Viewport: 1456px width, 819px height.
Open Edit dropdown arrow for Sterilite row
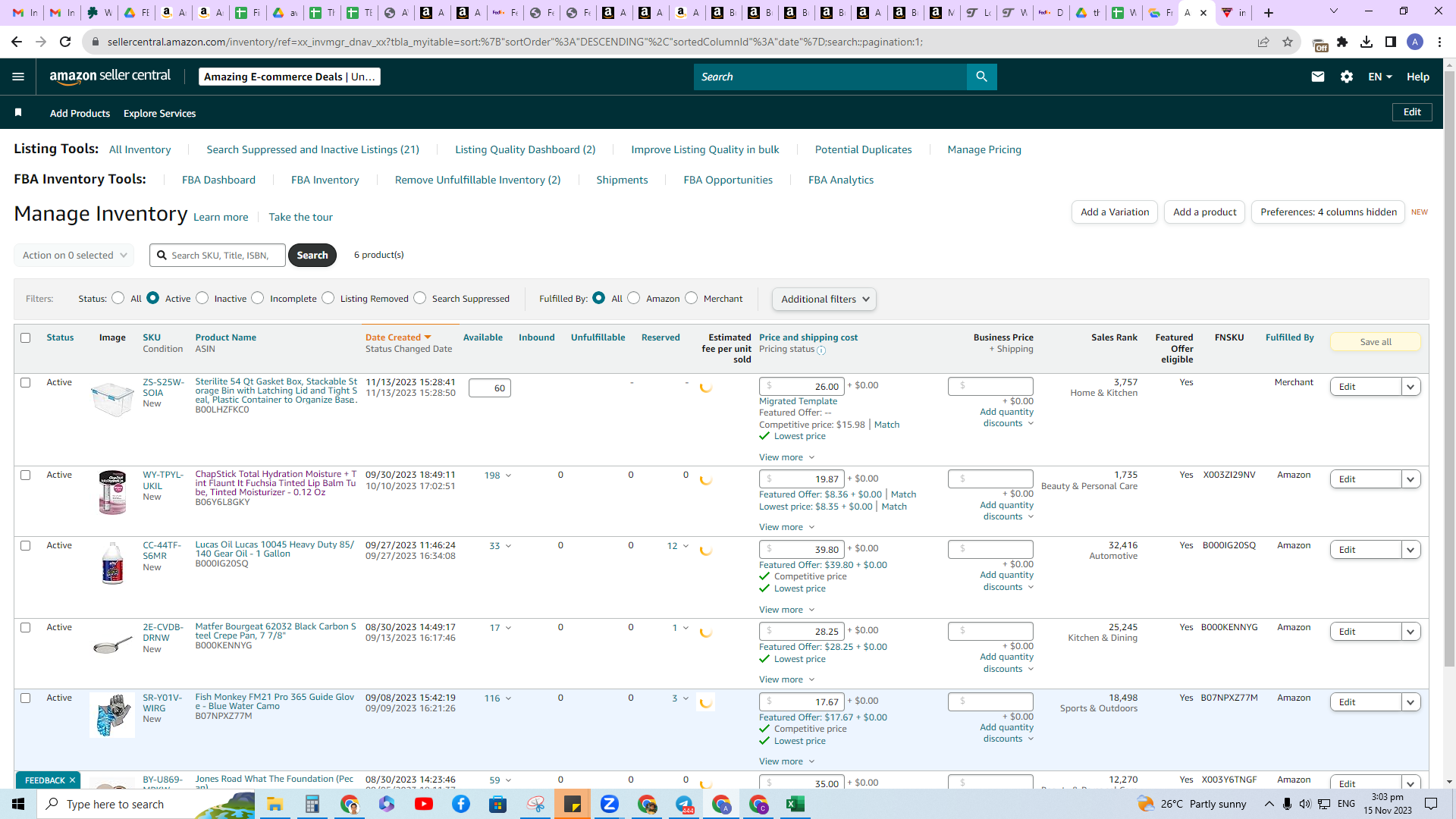tap(1410, 387)
